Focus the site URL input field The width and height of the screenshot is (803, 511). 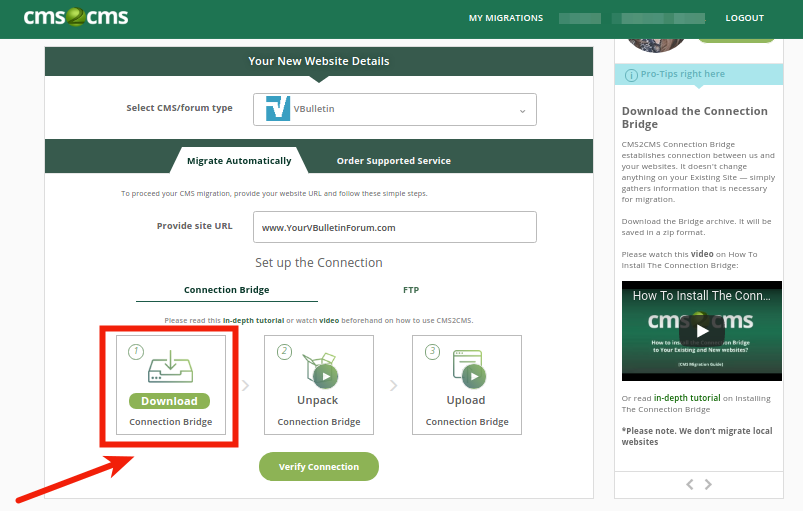click(x=394, y=227)
